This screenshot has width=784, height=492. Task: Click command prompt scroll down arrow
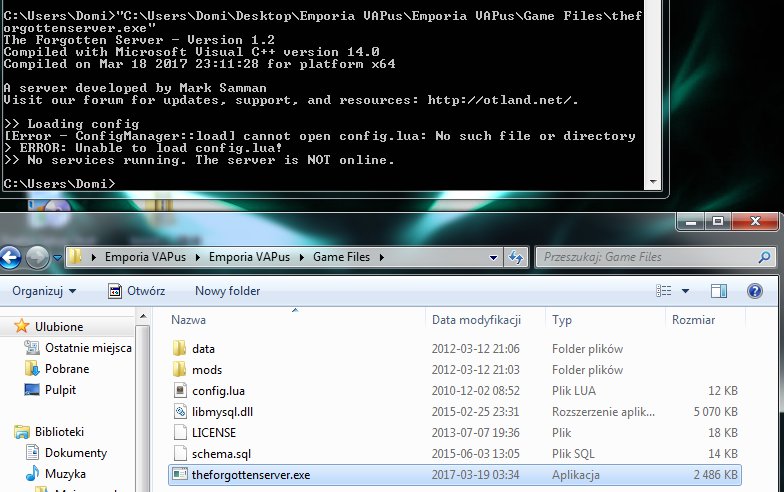pyautogui.click(x=653, y=182)
